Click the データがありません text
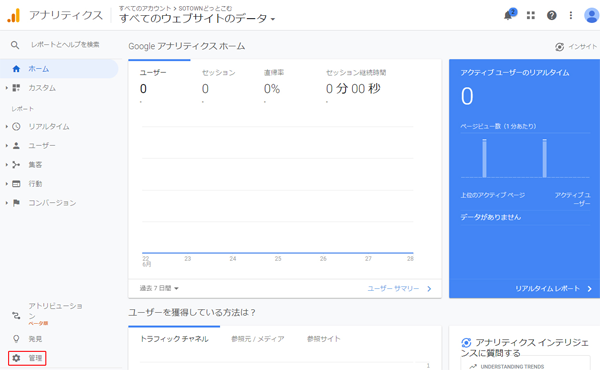The image size is (600, 370). pyautogui.click(x=491, y=217)
